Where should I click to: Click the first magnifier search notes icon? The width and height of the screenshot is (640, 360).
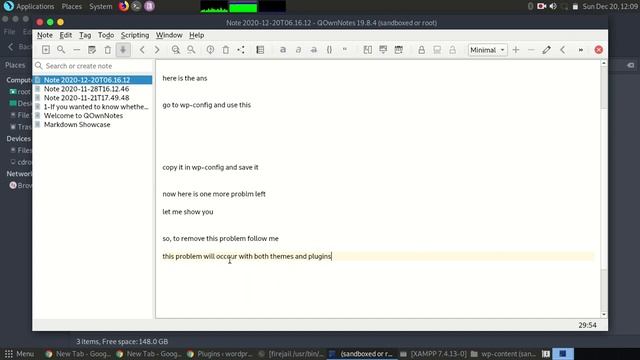click(61, 50)
